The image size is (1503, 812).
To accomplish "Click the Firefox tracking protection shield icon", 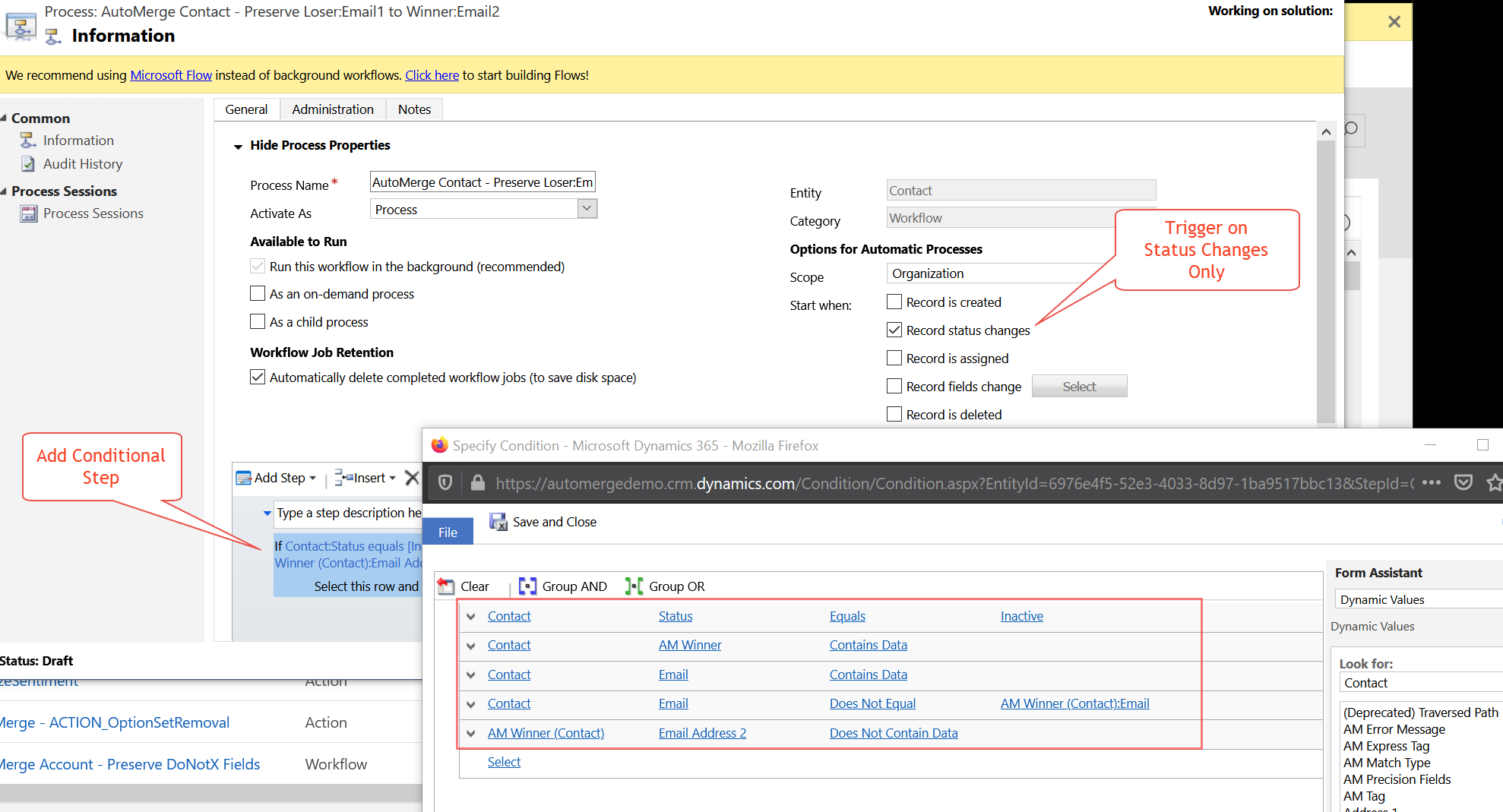I will click(446, 483).
